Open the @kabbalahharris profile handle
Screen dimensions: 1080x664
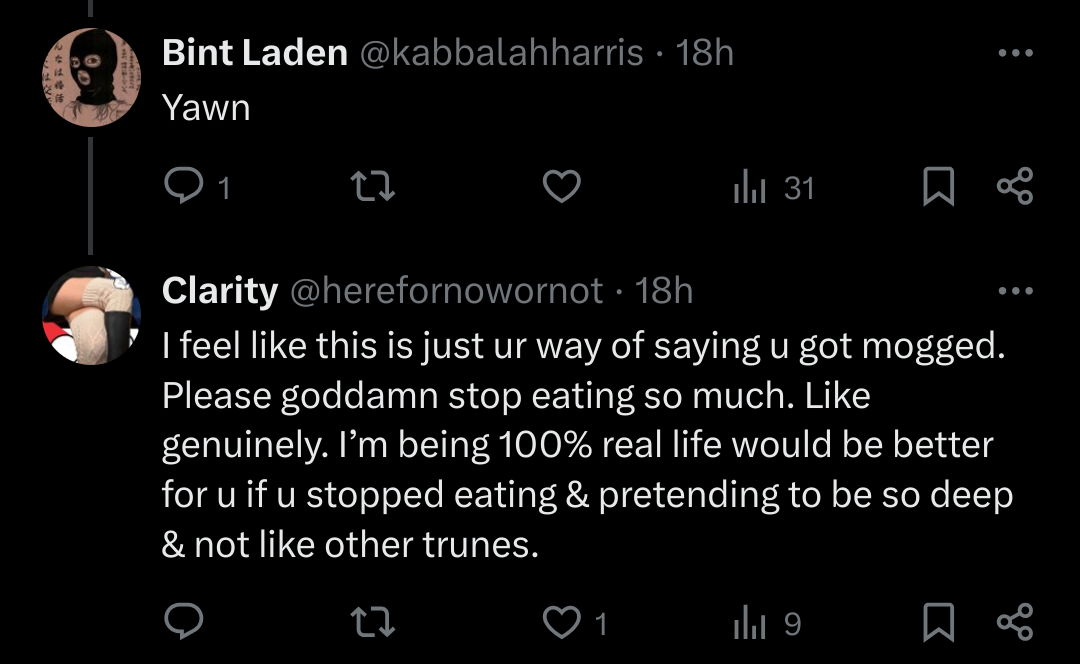(x=501, y=53)
